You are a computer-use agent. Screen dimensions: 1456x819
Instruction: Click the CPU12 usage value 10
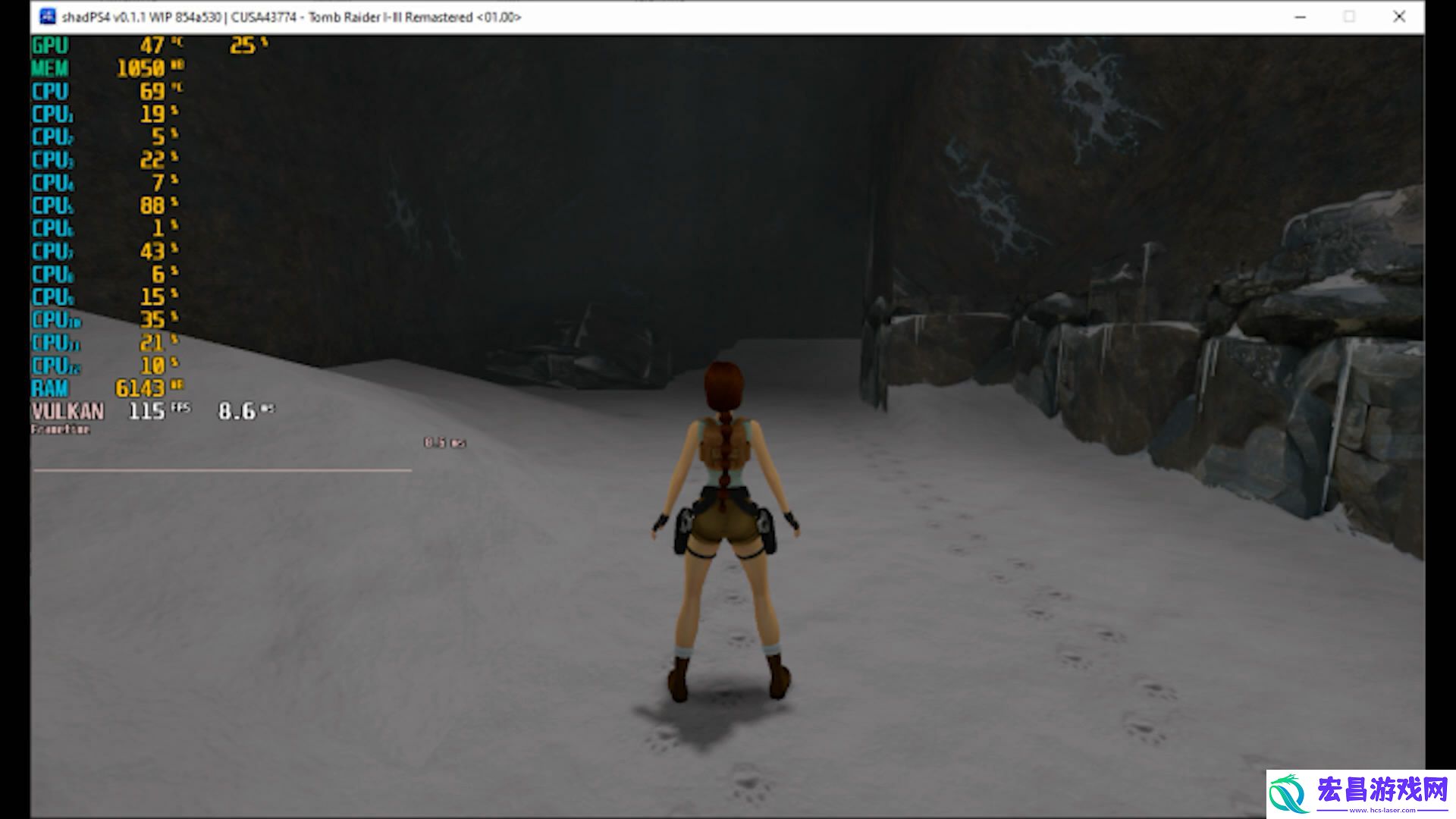(x=152, y=366)
